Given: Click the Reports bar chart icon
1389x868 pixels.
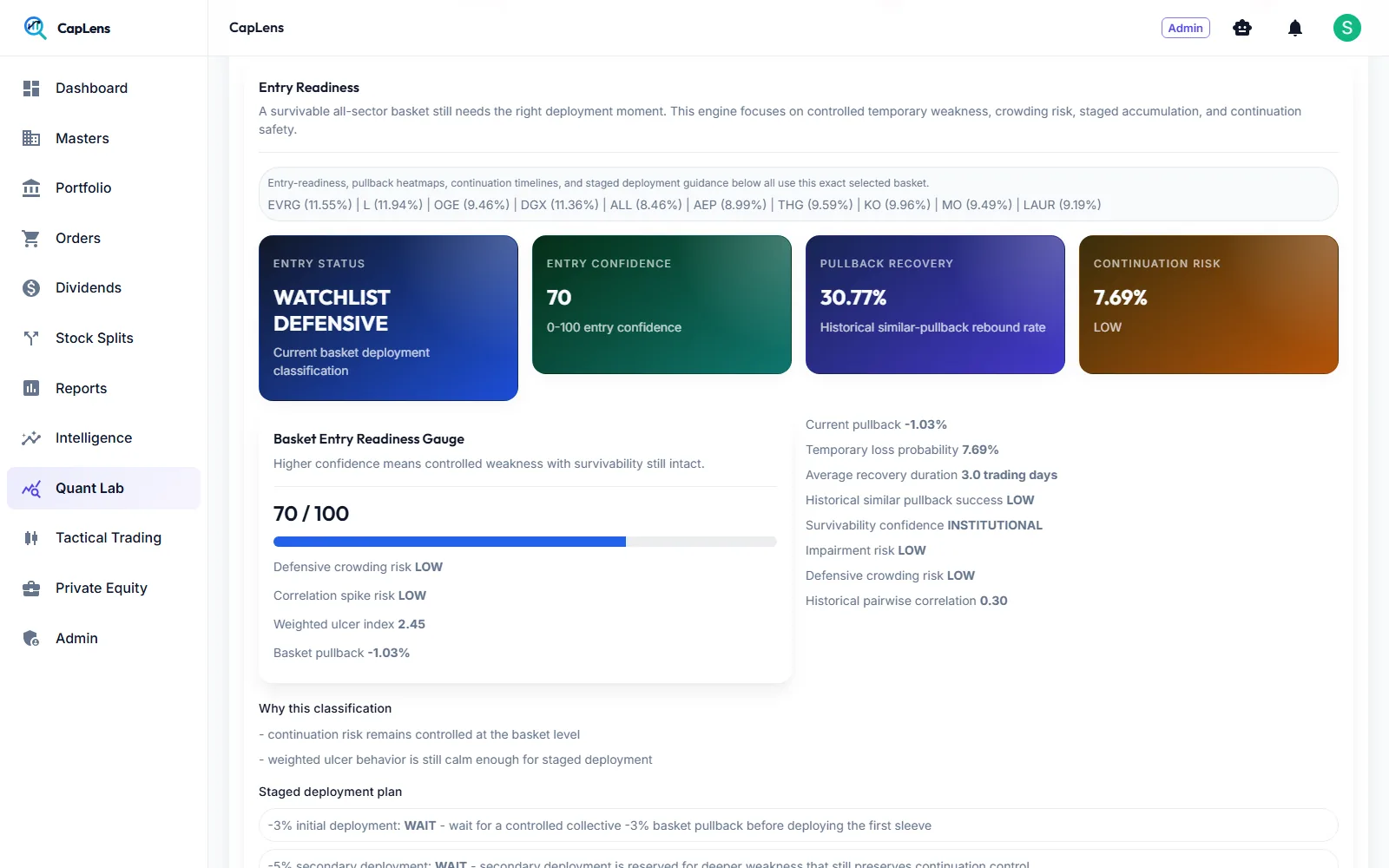Looking at the screenshot, I should (31, 388).
